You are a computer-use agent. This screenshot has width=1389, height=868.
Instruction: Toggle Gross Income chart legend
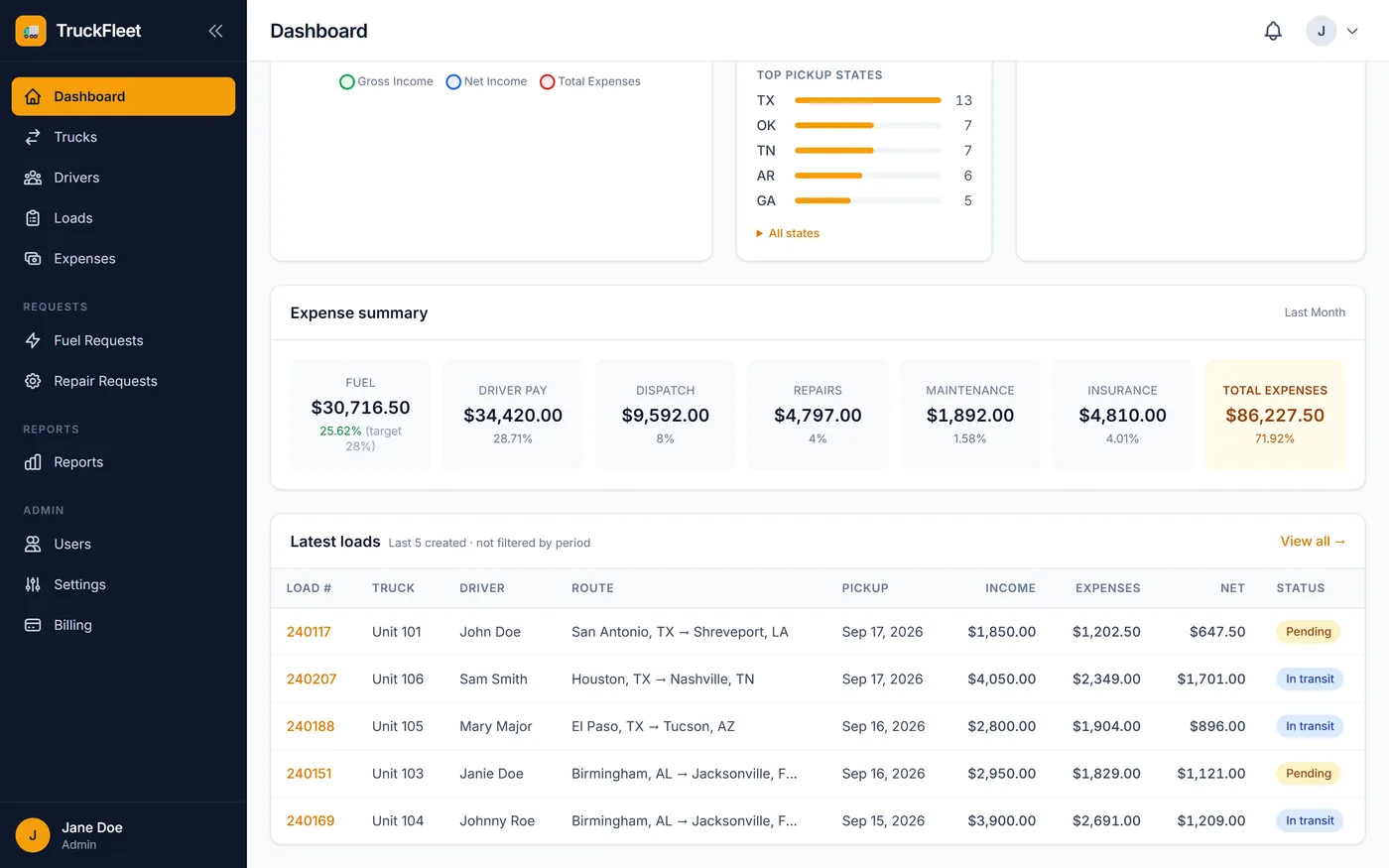(x=386, y=81)
